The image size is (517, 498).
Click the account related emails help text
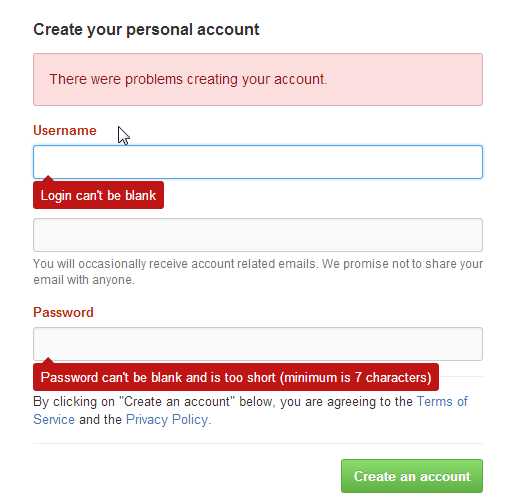(258, 271)
